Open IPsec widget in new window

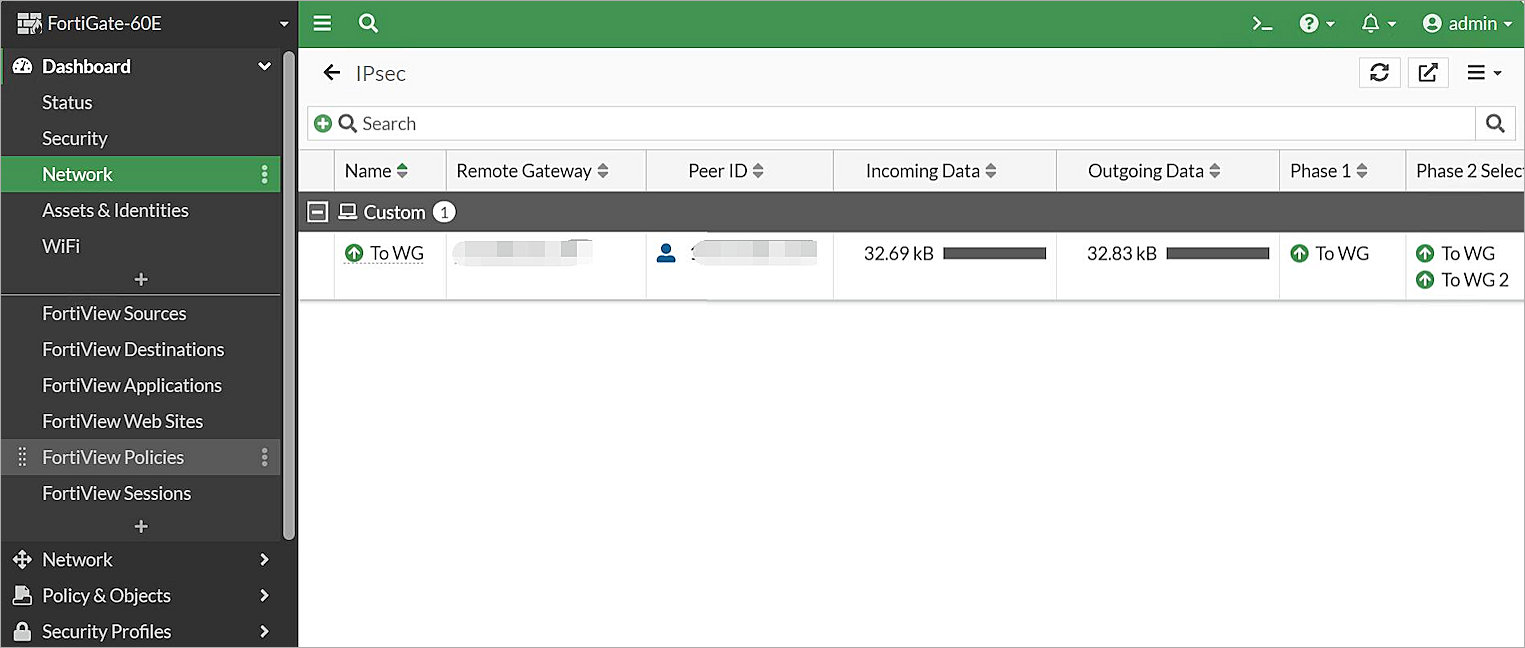point(1428,72)
